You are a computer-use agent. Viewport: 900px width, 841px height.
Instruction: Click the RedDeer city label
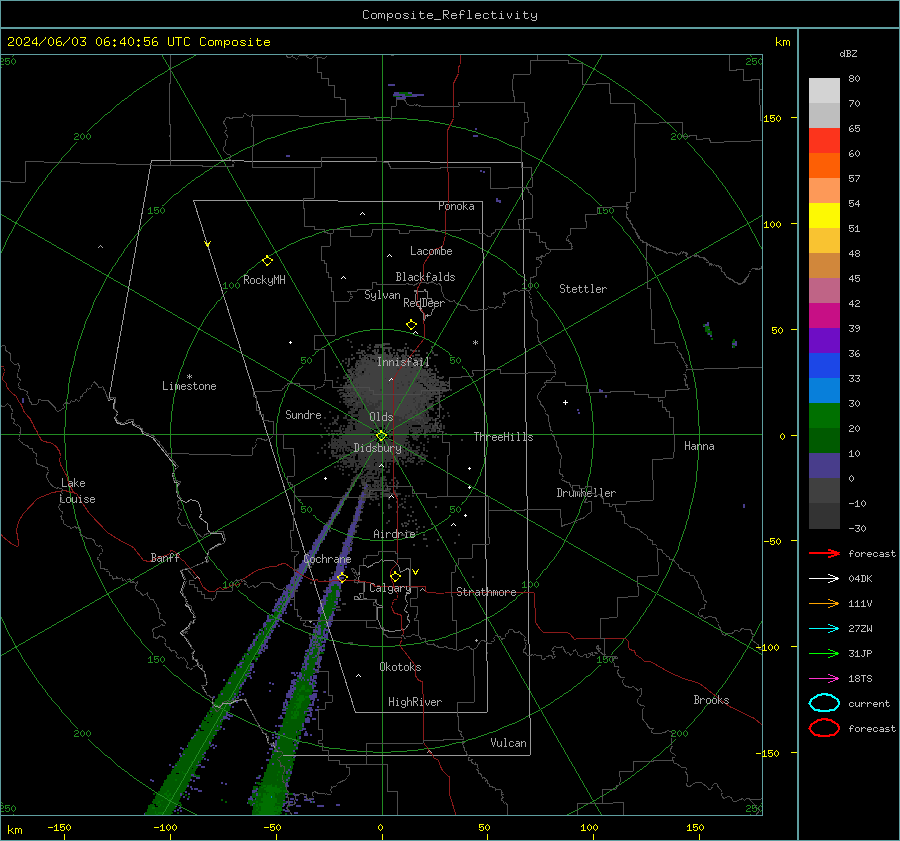tap(424, 303)
